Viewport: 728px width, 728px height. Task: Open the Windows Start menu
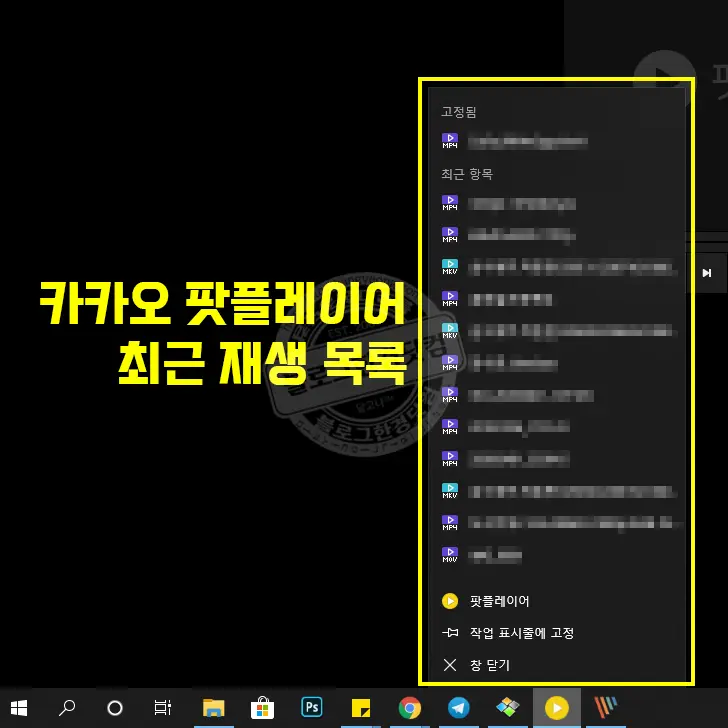tap(19, 708)
